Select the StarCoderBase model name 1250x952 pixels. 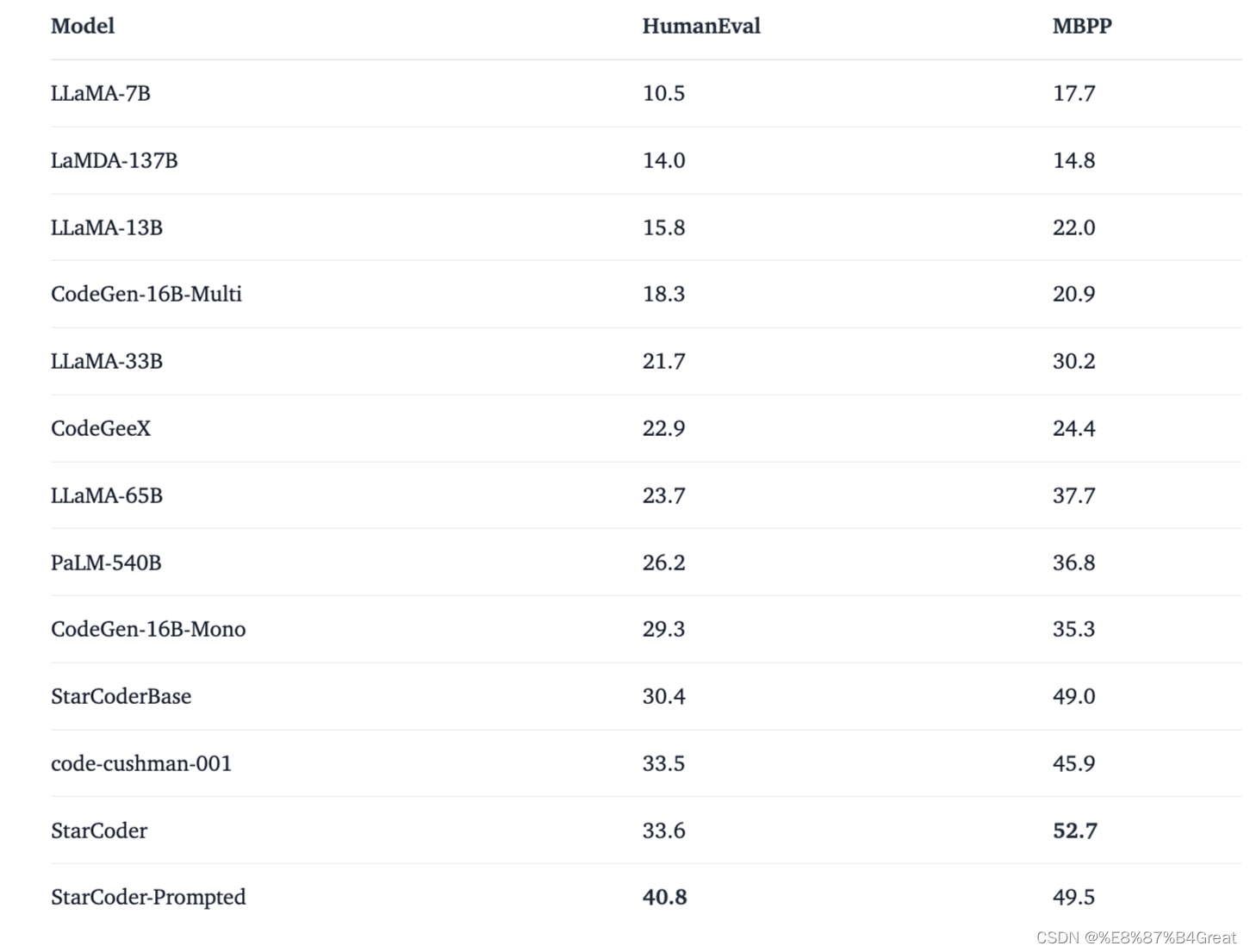121,696
